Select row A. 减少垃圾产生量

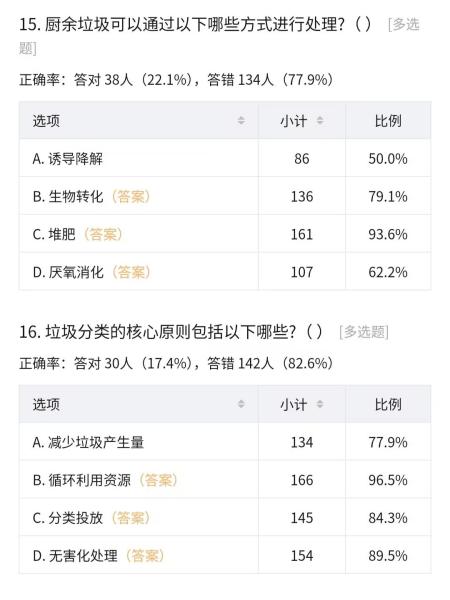[225, 442]
